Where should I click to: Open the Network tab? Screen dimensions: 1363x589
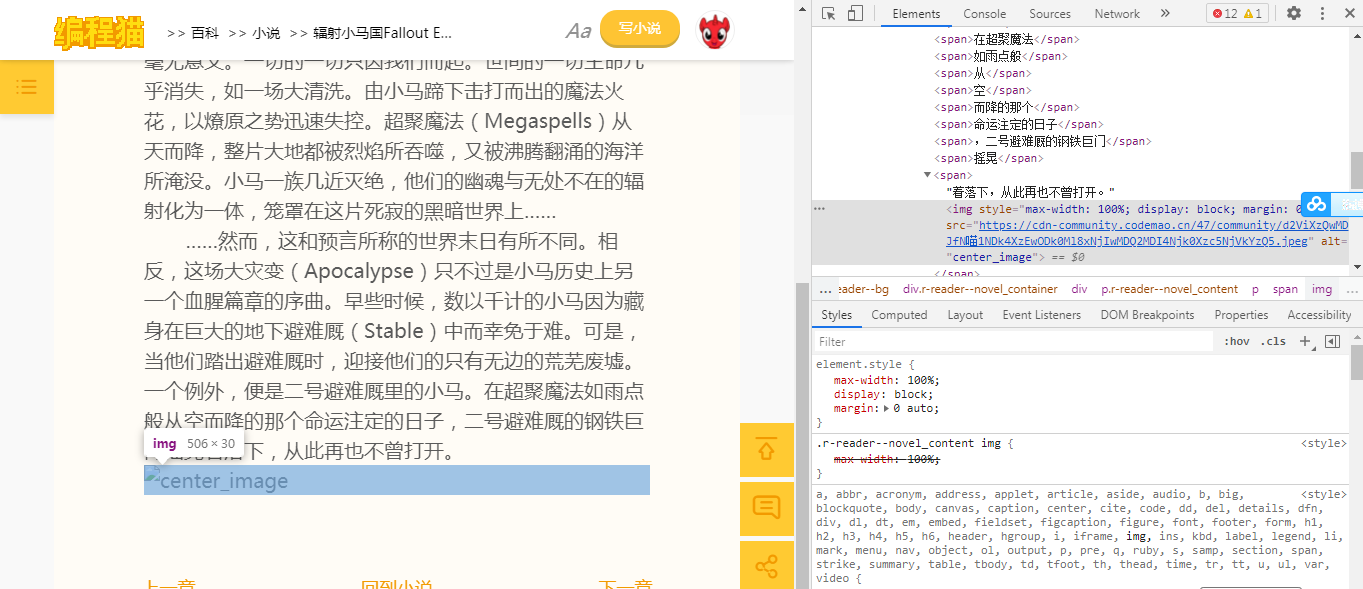pyautogui.click(x=1117, y=14)
